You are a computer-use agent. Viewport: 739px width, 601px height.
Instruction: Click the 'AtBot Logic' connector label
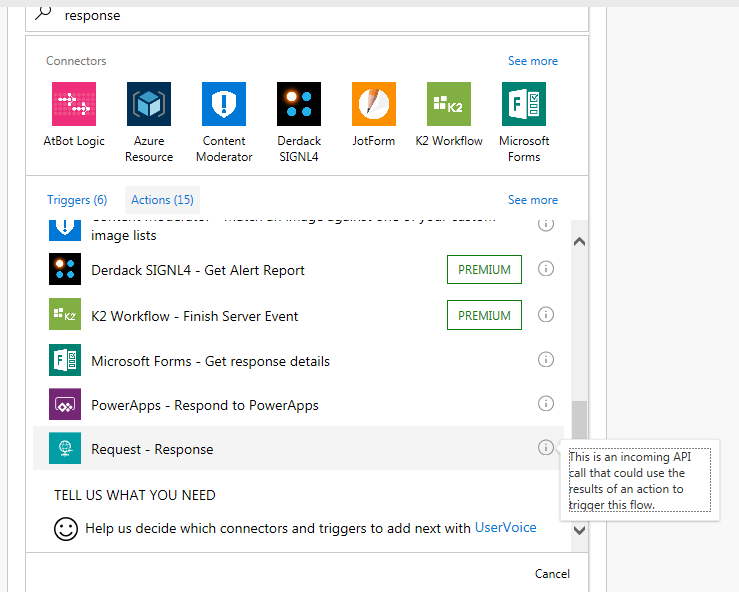point(74,141)
